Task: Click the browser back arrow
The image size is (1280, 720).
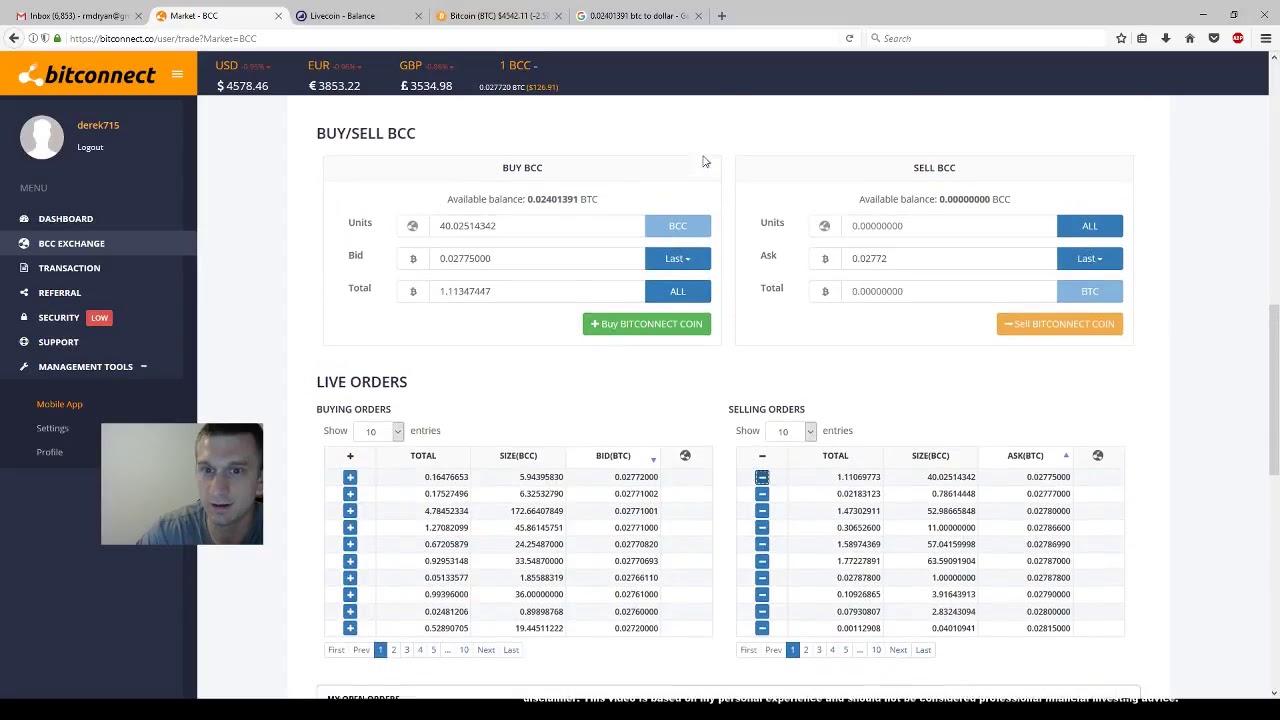Action: coord(14,38)
